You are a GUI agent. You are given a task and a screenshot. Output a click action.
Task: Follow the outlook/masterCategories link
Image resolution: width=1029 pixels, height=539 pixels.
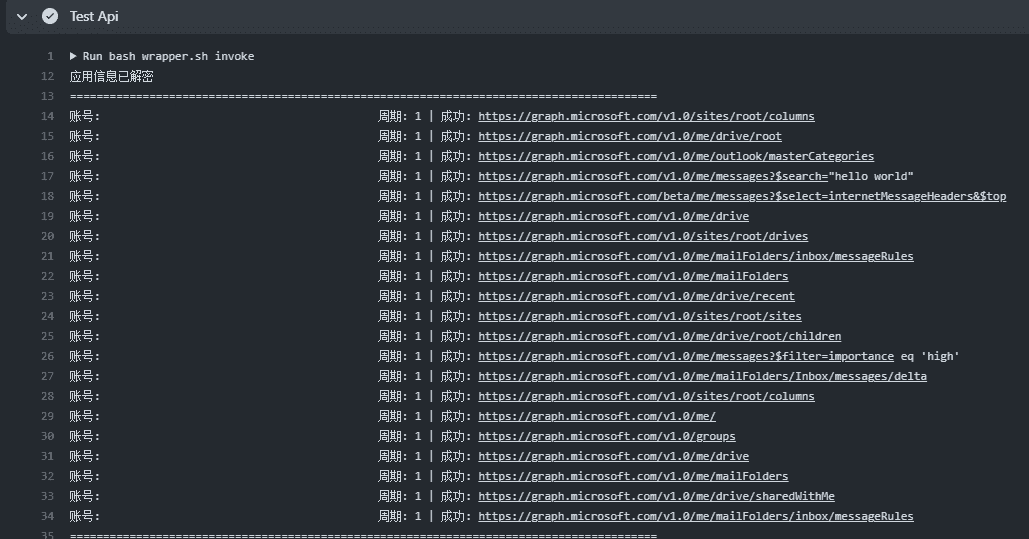point(675,156)
